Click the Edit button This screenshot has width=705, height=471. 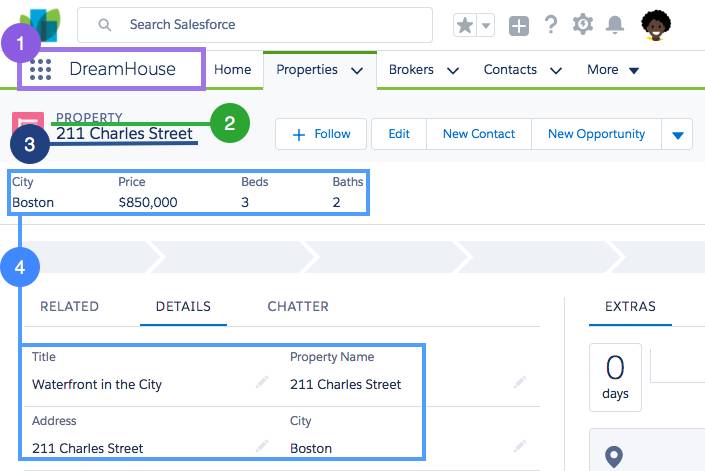(399, 134)
